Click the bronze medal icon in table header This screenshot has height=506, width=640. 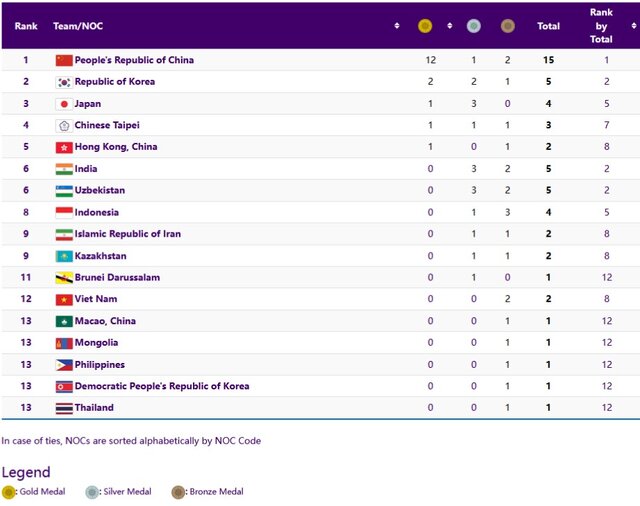pos(508,26)
